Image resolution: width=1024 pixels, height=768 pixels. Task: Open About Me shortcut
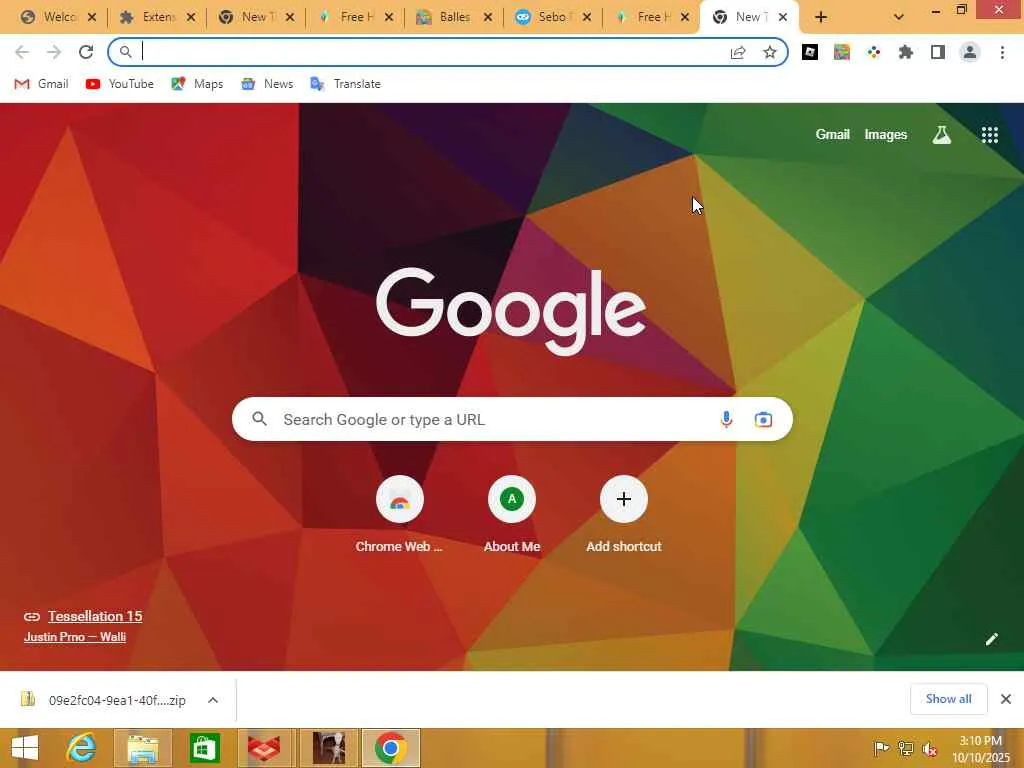[512, 516]
